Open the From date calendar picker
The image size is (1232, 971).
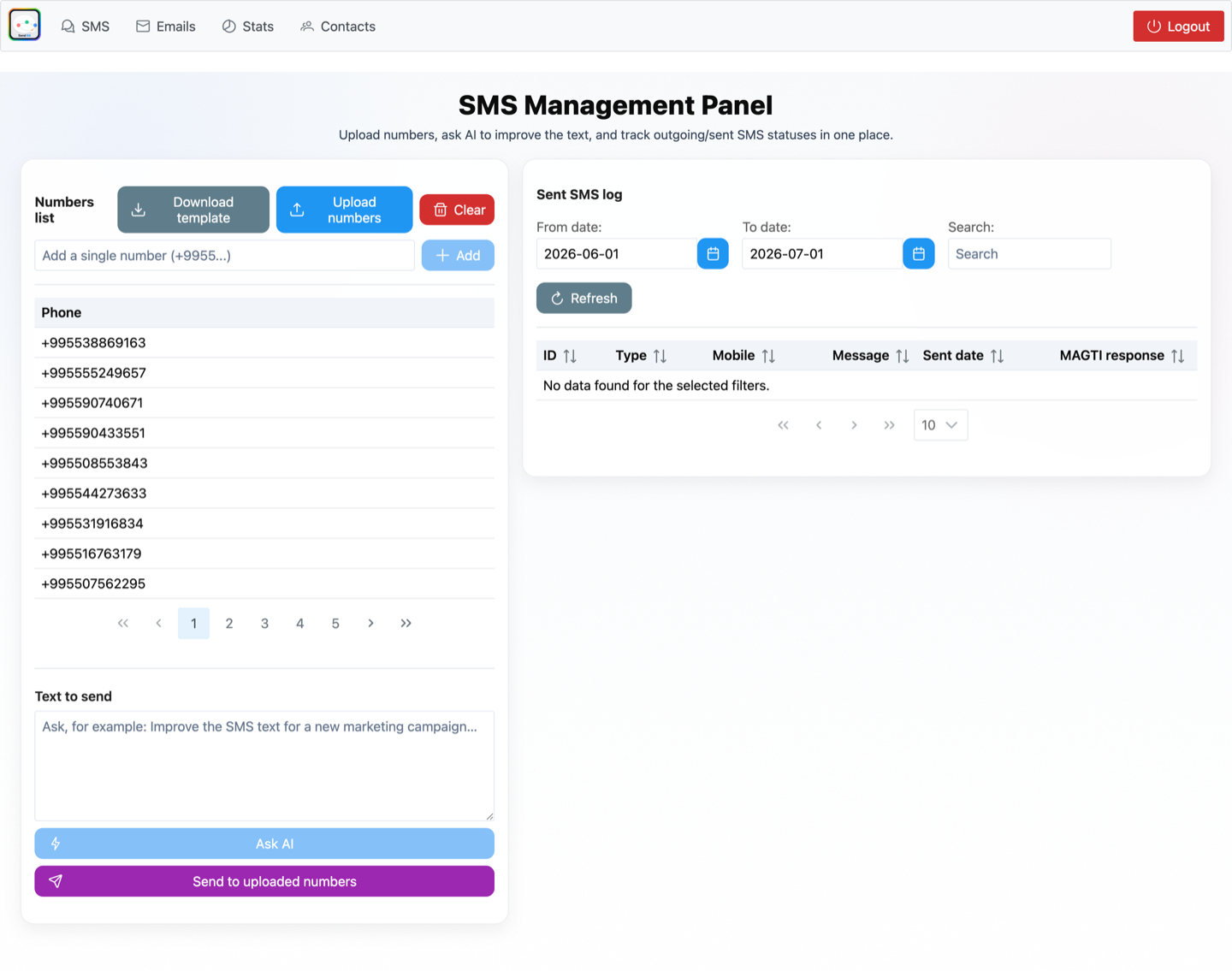(713, 253)
